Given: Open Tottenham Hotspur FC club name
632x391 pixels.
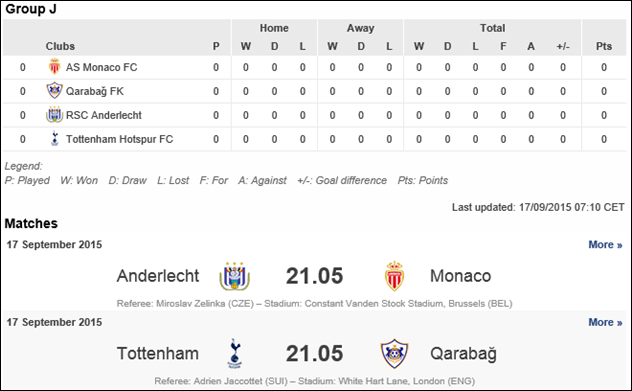Looking at the screenshot, I should pyautogui.click(x=119, y=139).
